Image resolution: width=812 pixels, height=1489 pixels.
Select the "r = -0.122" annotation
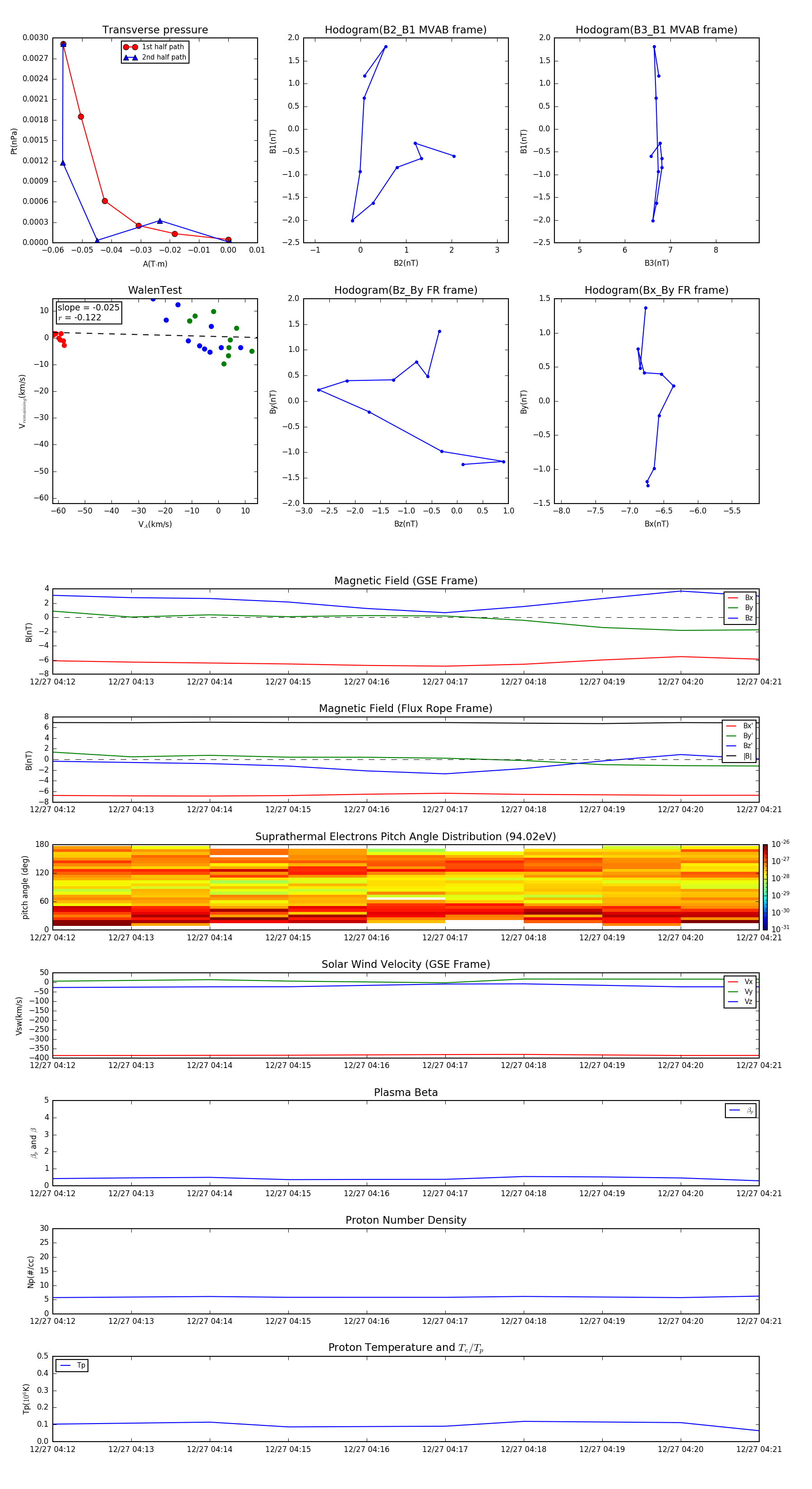(x=80, y=317)
